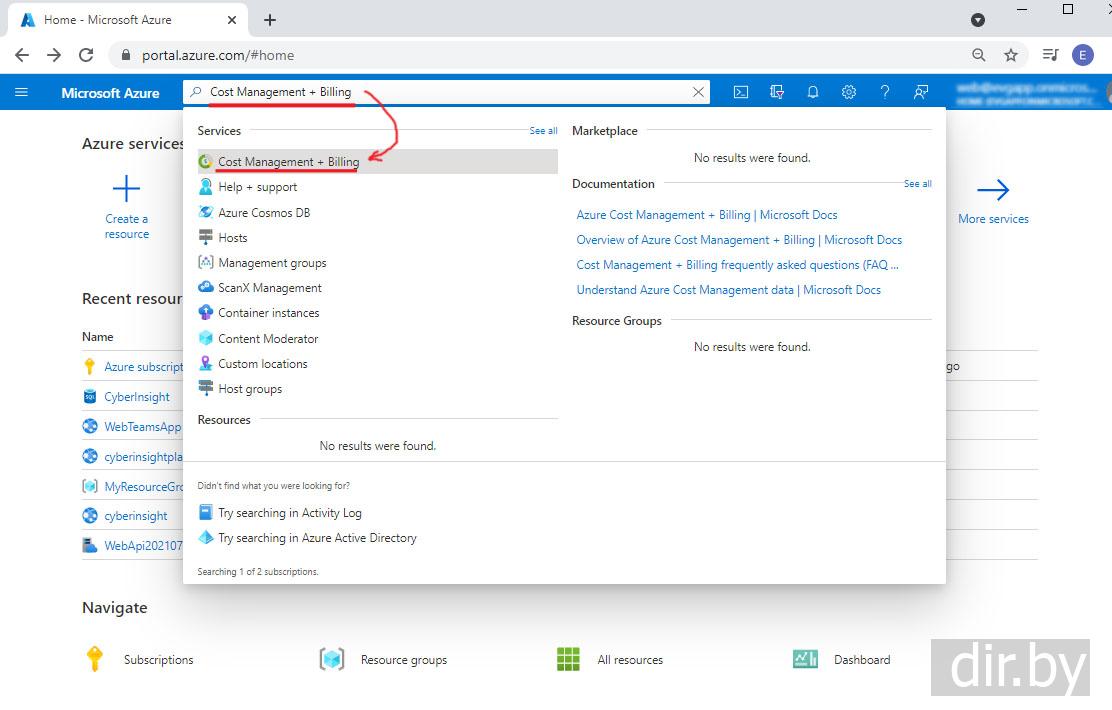Click See all for Services

(543, 131)
